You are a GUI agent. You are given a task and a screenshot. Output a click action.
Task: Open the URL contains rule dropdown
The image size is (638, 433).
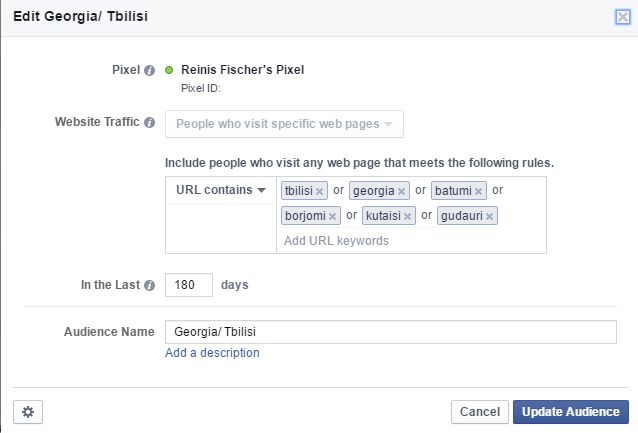(221, 190)
